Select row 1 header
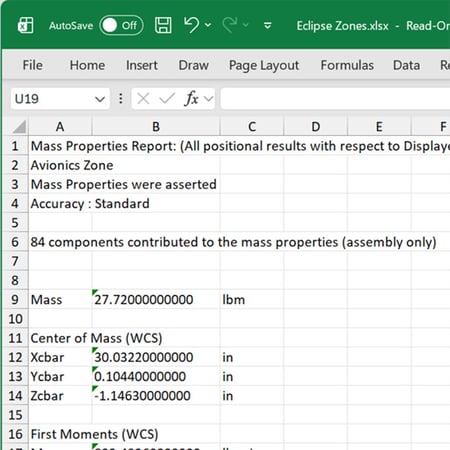 (x=15, y=146)
